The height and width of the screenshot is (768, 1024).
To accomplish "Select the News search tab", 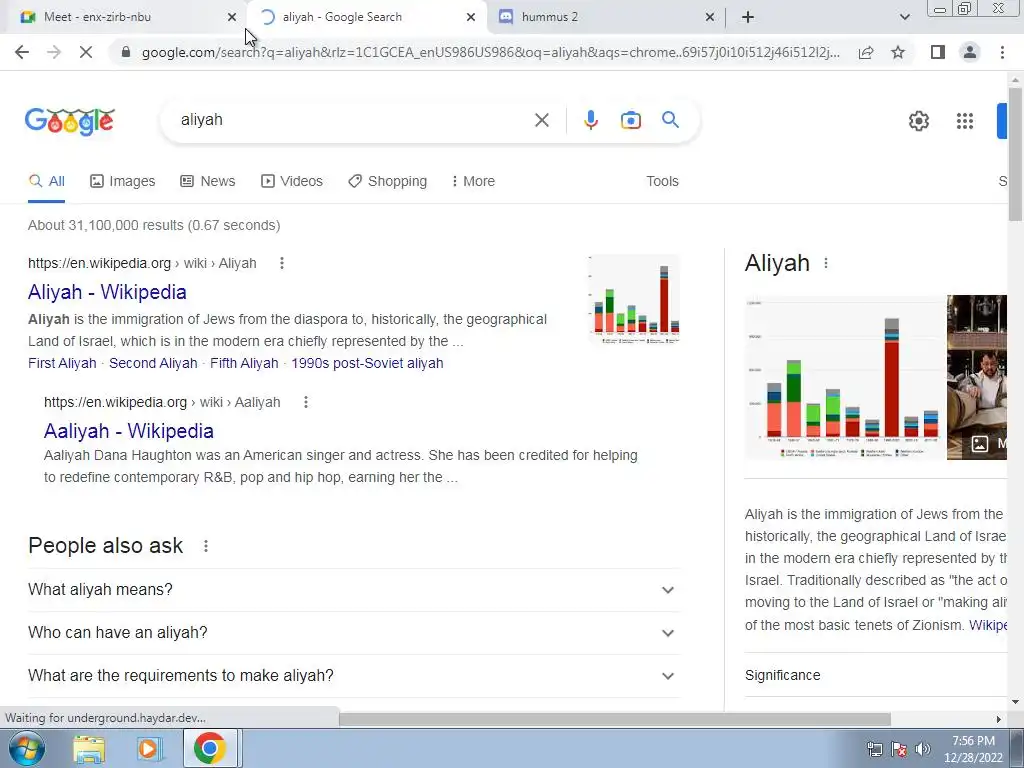I will point(208,181).
